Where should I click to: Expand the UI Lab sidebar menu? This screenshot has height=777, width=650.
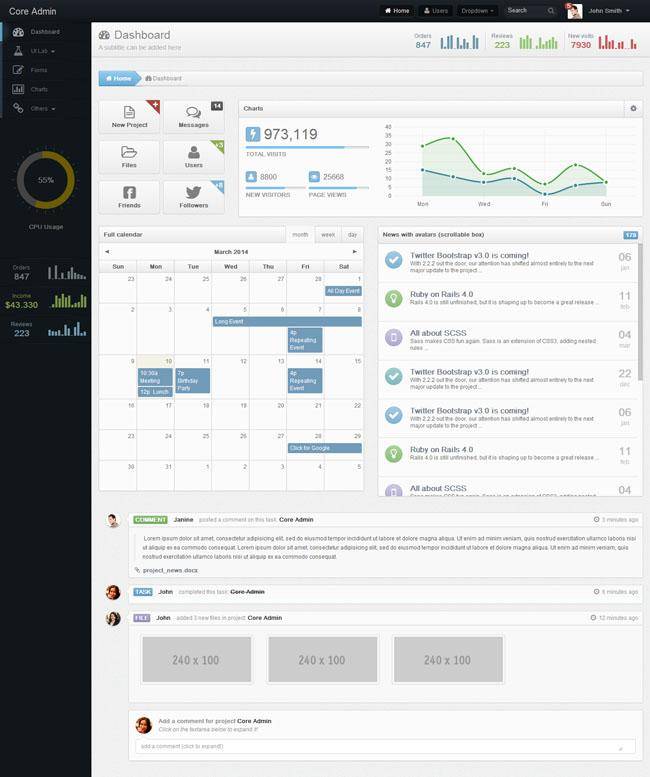(42, 51)
